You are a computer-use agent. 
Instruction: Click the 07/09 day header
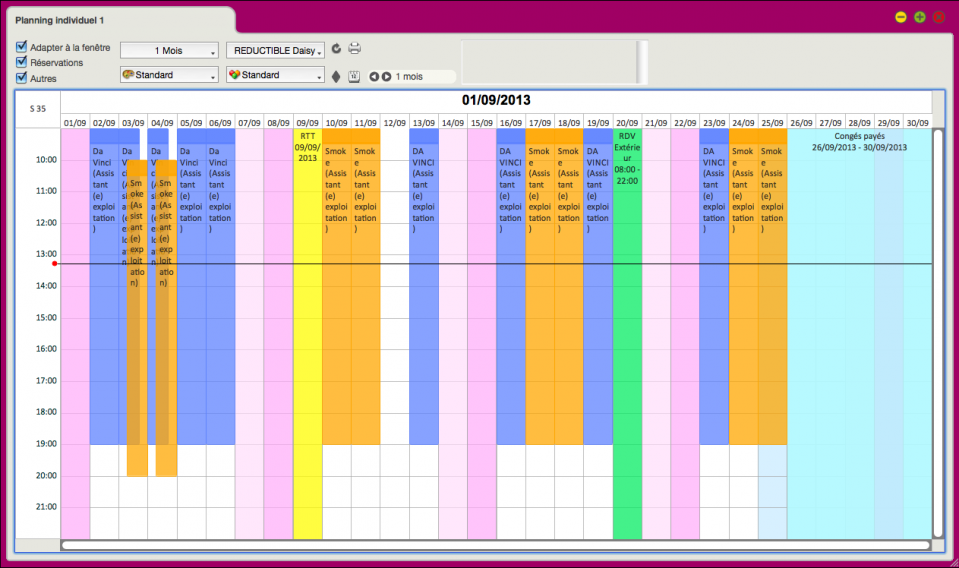(250, 123)
